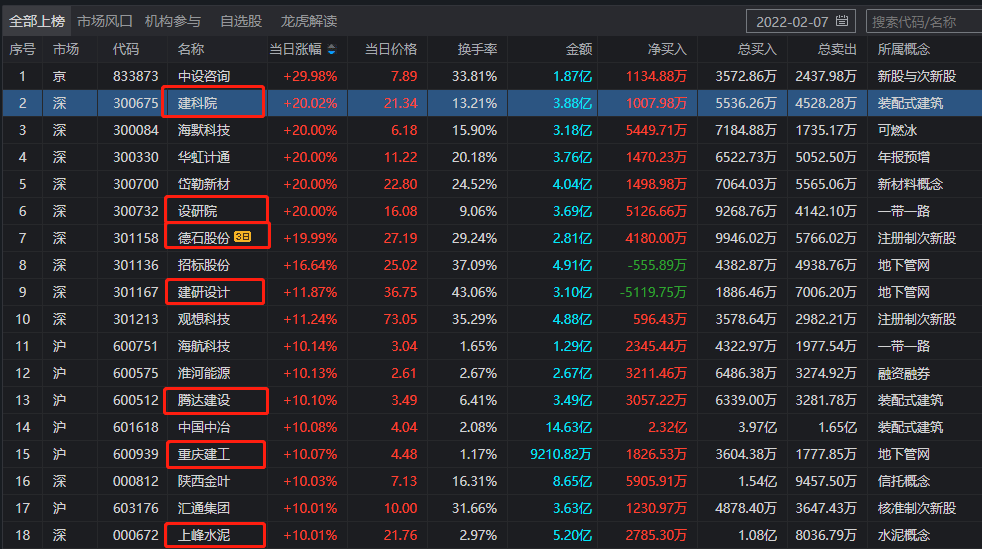Click net buy value 2.32亿
The image size is (982, 549).
[667, 427]
